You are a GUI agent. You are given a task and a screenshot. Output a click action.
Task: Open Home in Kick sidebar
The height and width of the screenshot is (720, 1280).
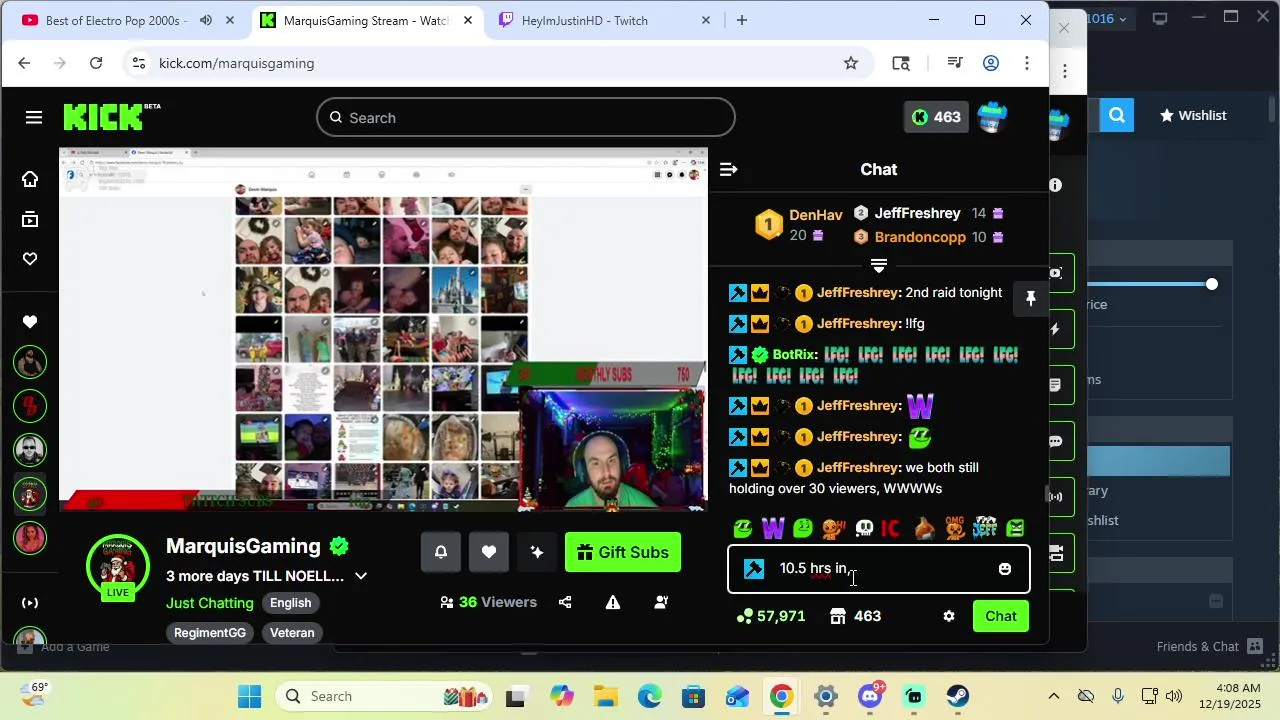[30, 179]
